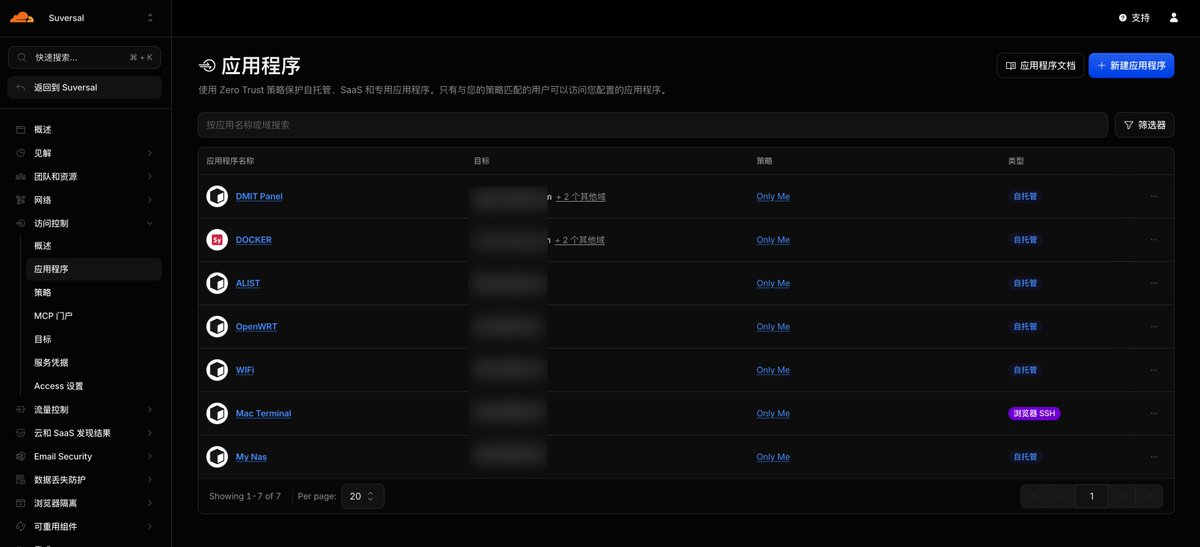
Task: Click the 浏览器 SSH type badge
Action: pyautogui.click(x=1034, y=414)
